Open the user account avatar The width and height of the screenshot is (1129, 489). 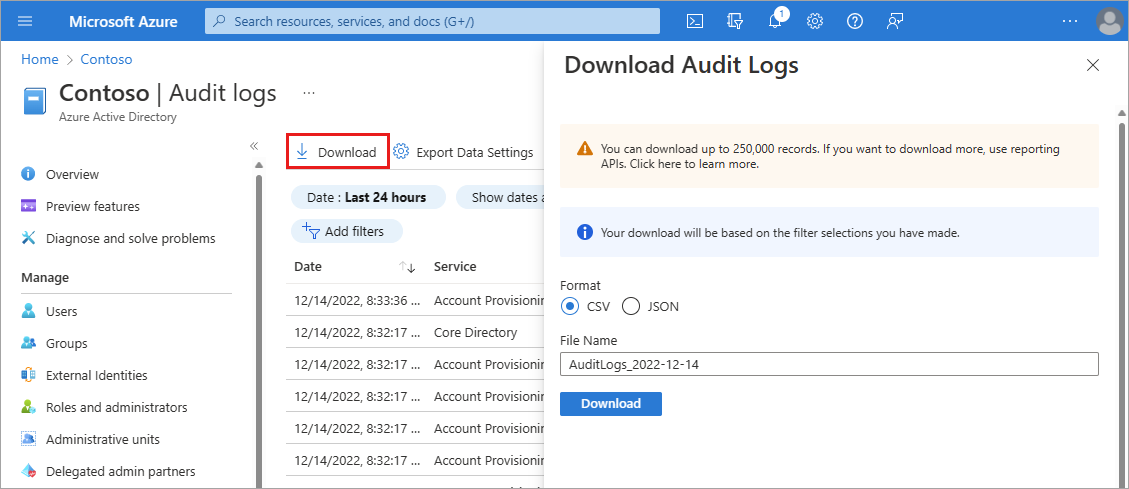pyautogui.click(x=1109, y=21)
